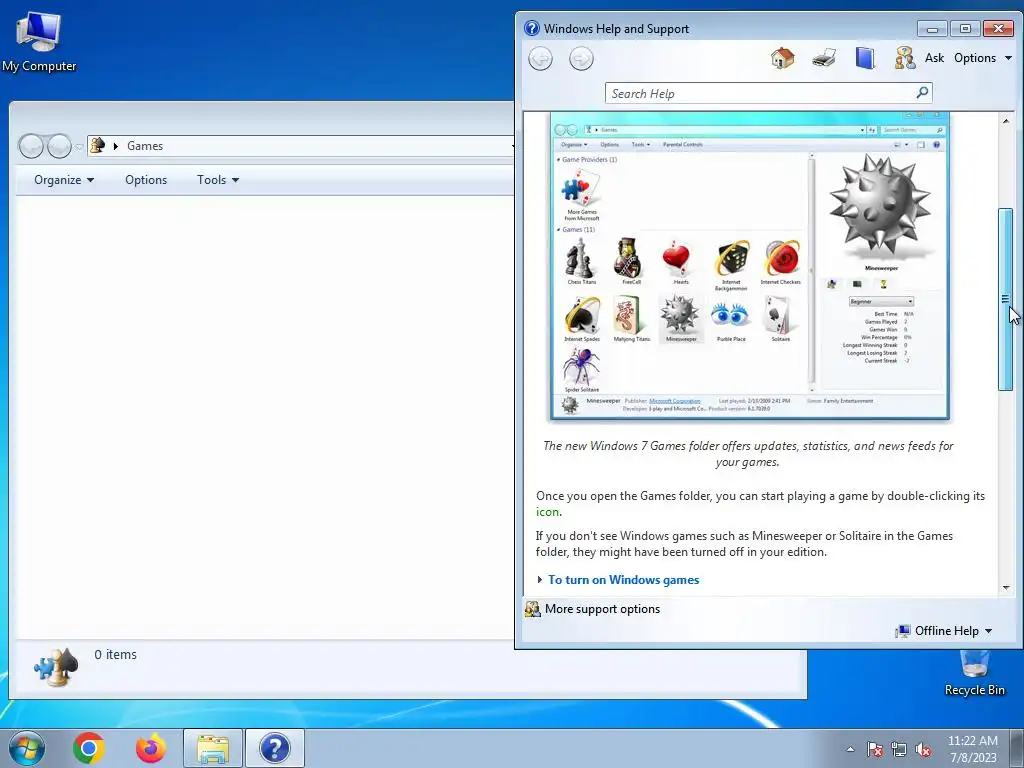Click Options in Games toolbar

146,180
